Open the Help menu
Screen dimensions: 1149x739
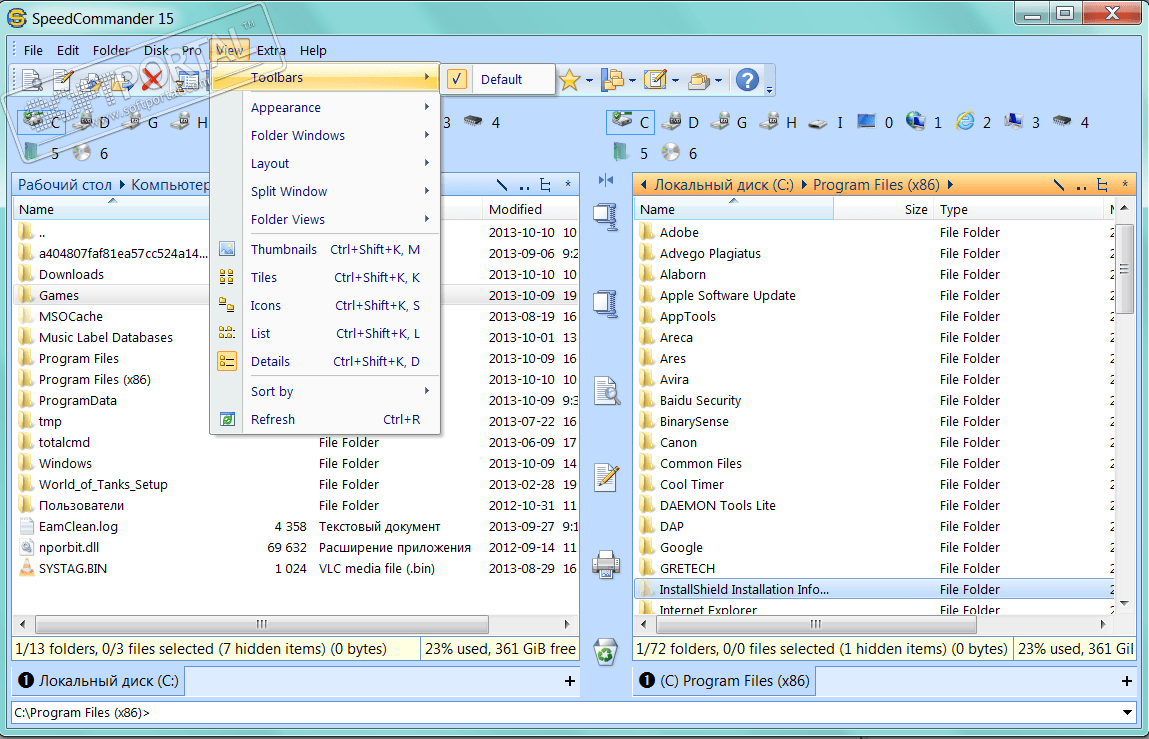coord(313,51)
